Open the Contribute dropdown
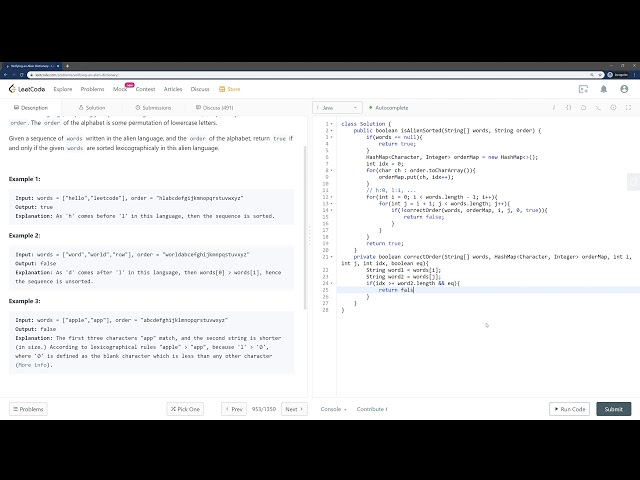 point(372,409)
